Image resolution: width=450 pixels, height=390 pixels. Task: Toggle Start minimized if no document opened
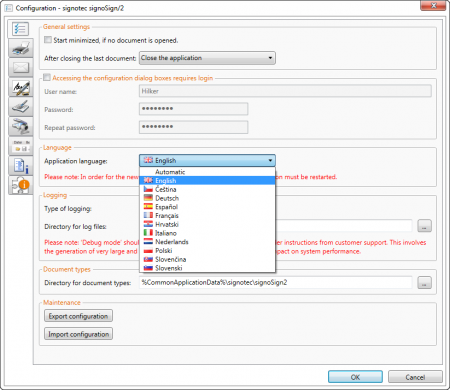point(48,40)
